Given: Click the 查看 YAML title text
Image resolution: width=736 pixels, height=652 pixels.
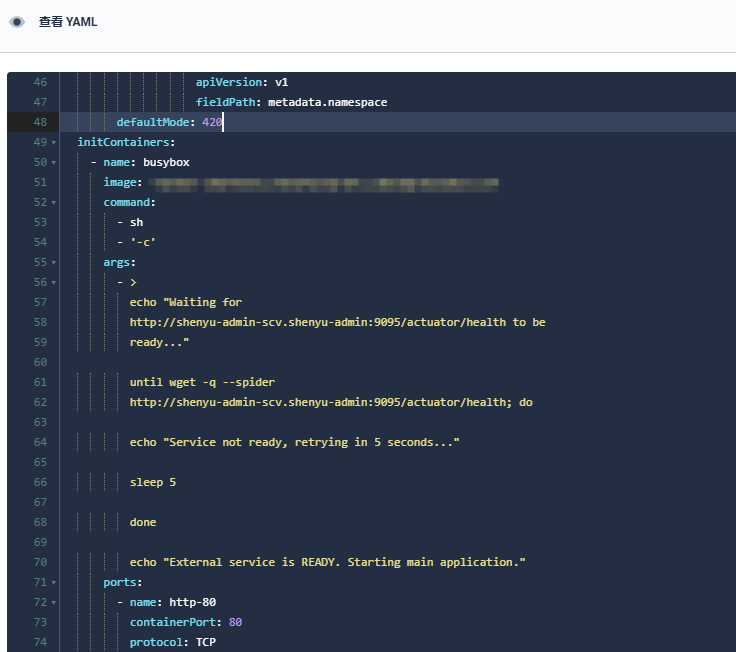Looking at the screenshot, I should (x=68, y=22).
